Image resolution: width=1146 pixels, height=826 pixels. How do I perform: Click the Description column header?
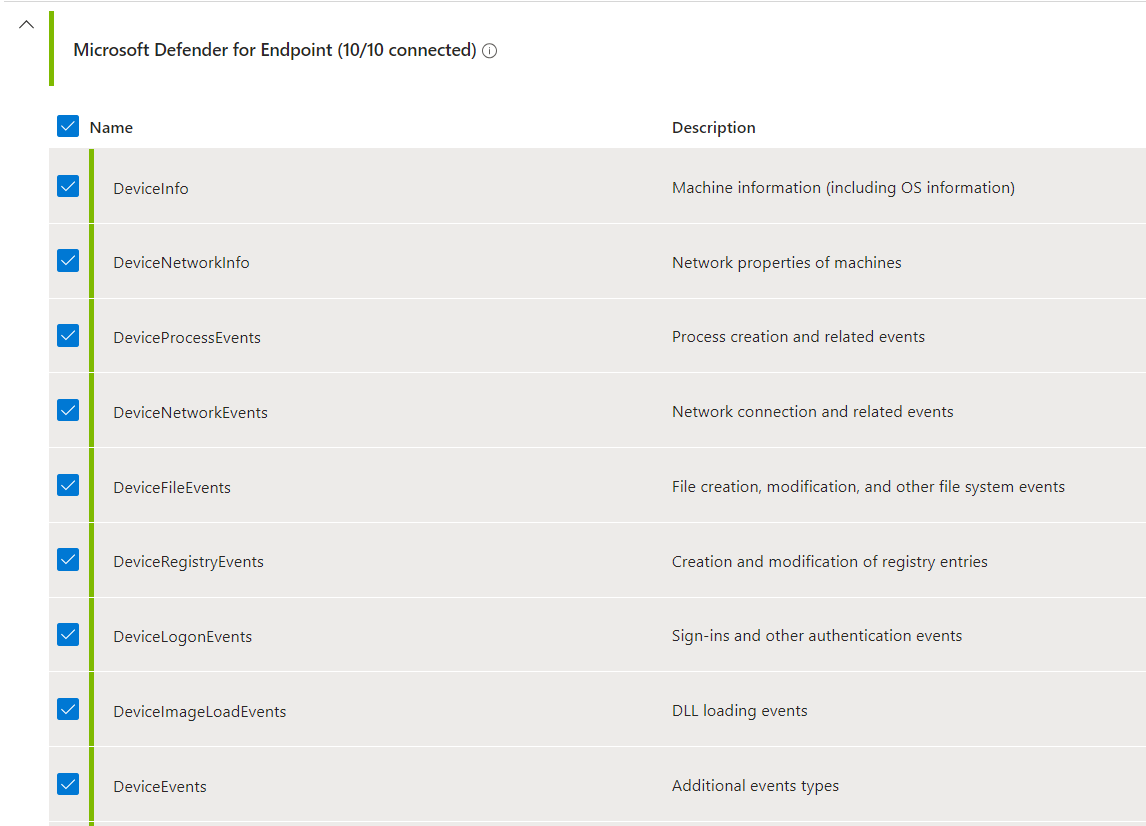click(713, 128)
